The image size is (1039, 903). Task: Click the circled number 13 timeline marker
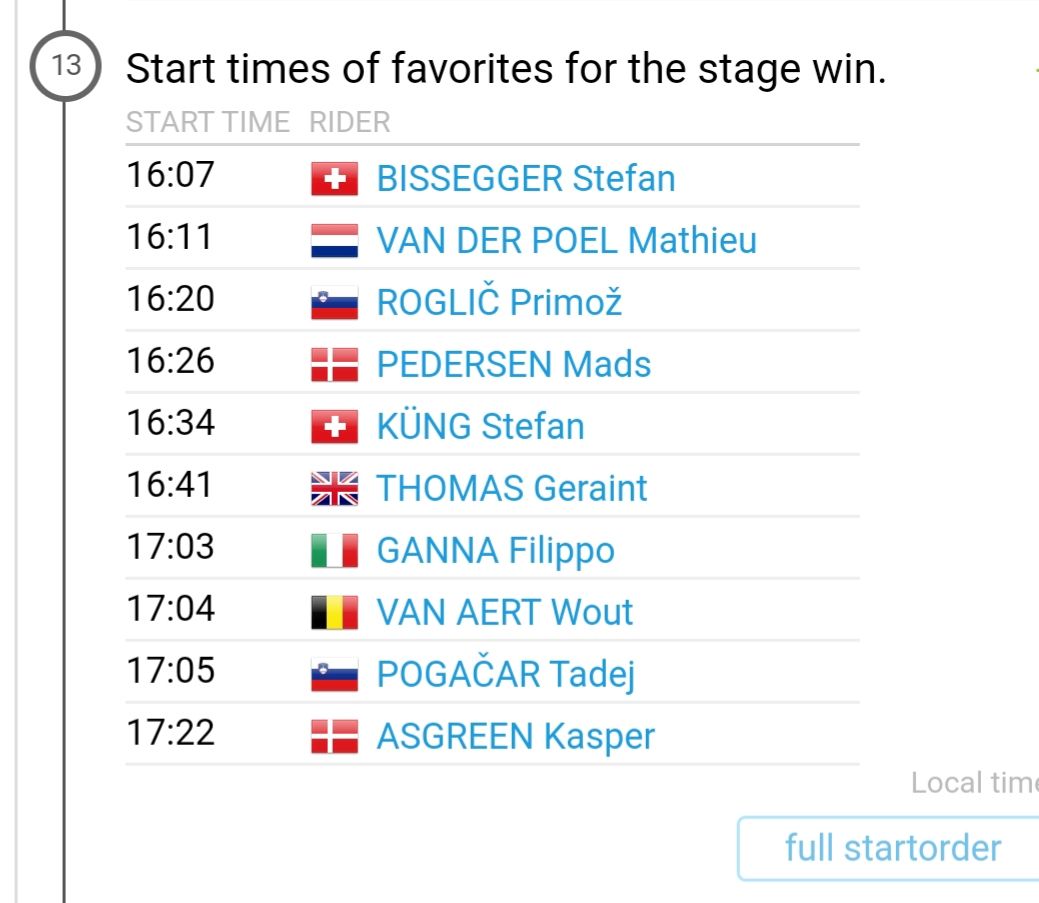(x=65, y=67)
